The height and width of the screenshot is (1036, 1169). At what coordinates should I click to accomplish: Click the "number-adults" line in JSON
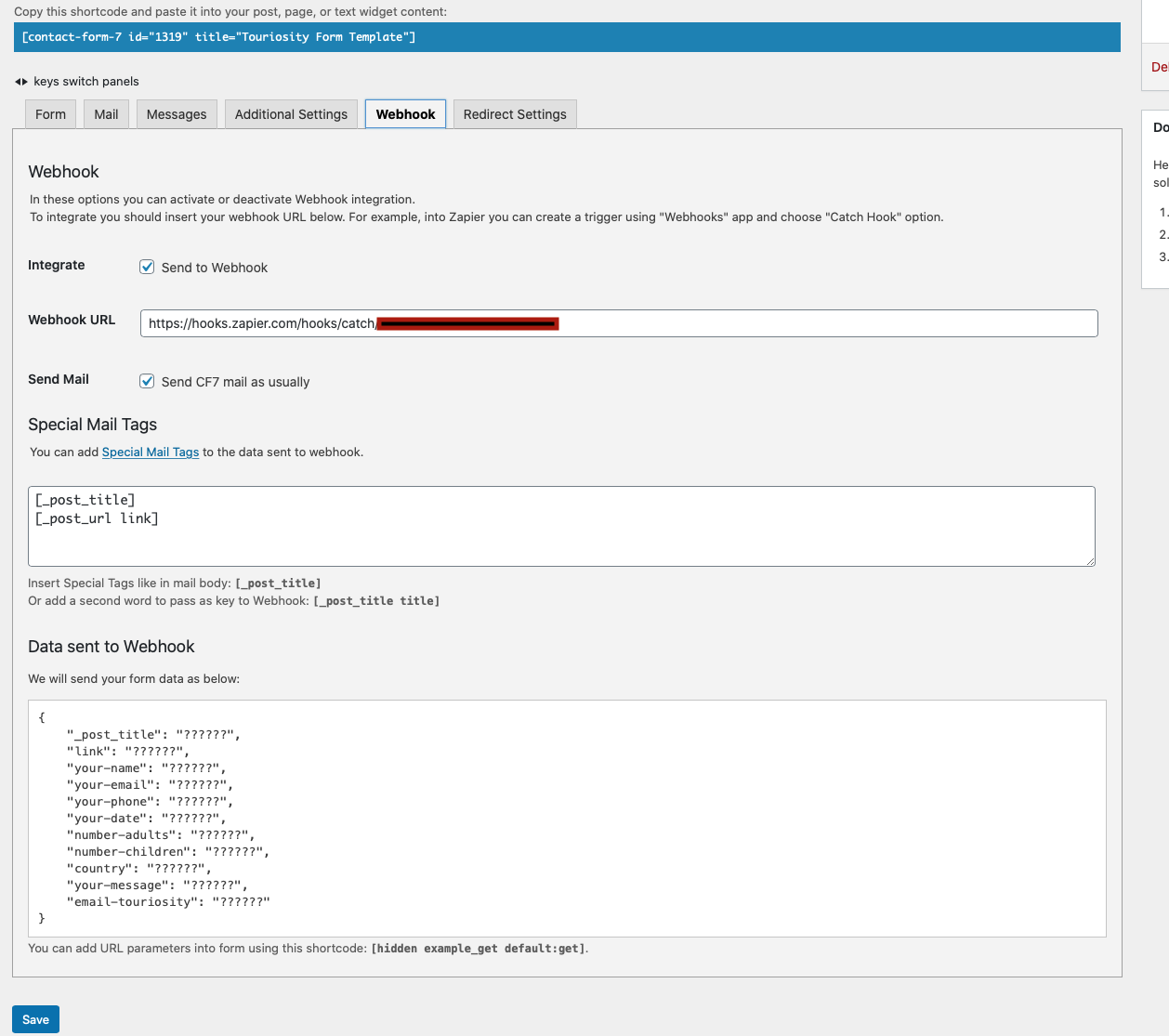pyautogui.click(x=160, y=835)
